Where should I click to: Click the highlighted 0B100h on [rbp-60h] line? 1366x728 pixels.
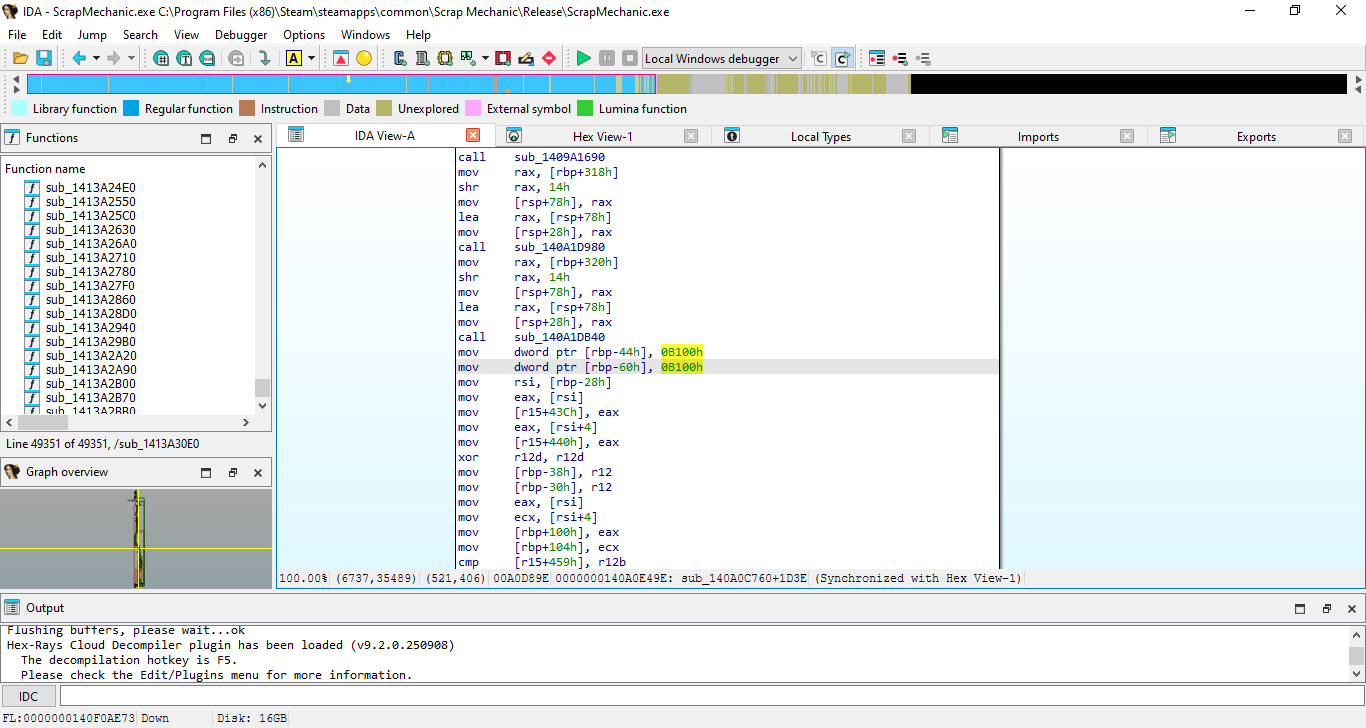(x=682, y=367)
